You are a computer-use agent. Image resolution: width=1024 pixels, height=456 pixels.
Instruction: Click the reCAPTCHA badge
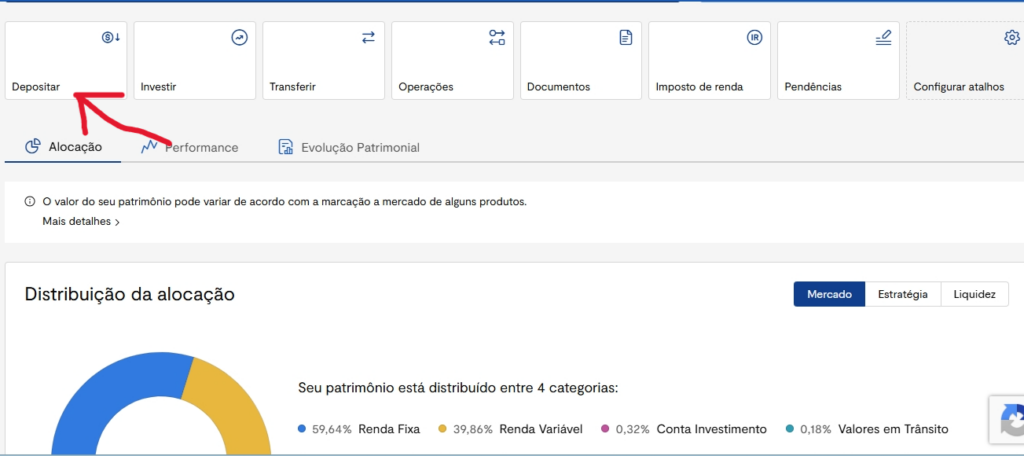pos(1006,420)
